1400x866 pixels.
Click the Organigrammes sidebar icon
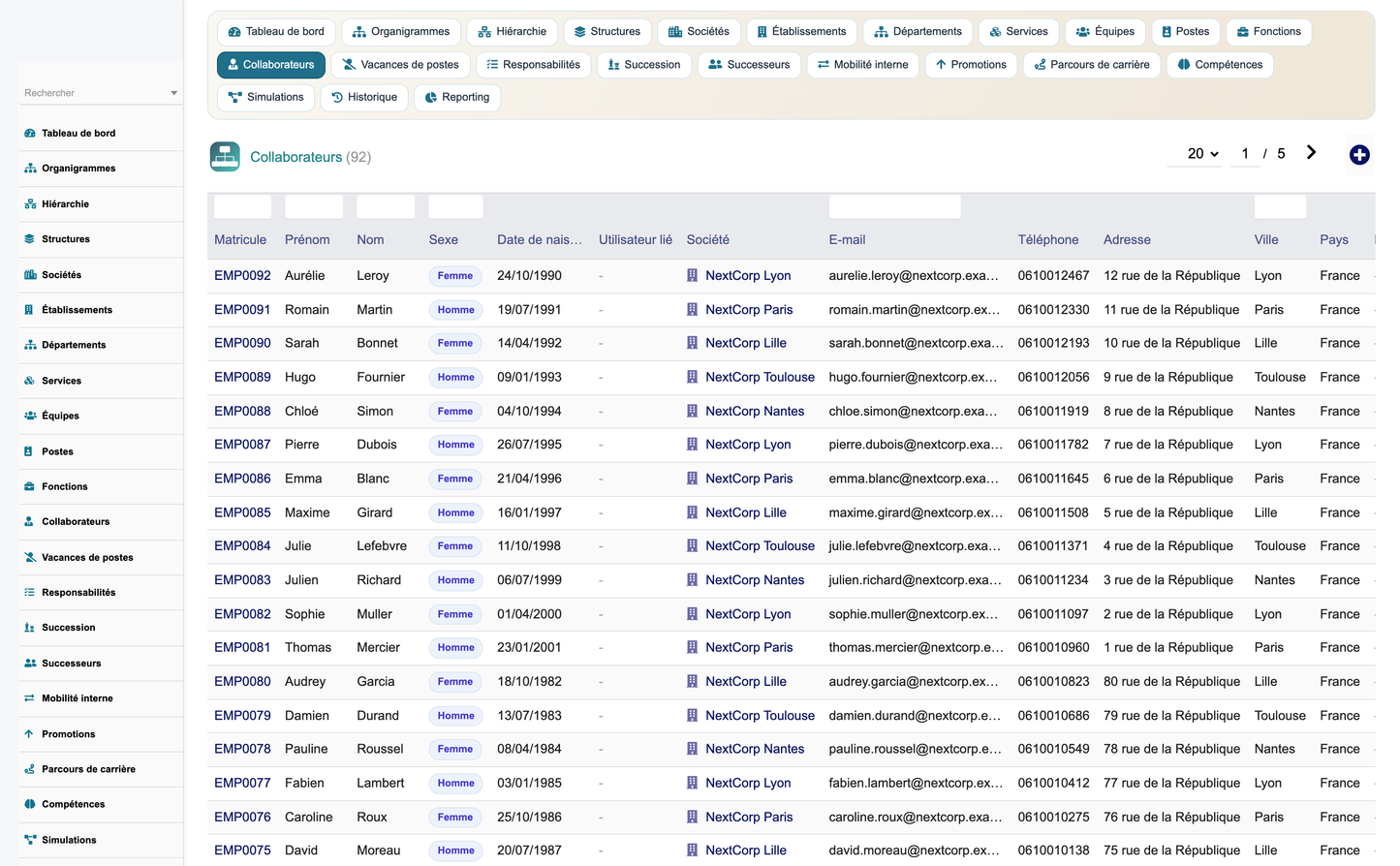pyautogui.click(x=30, y=169)
